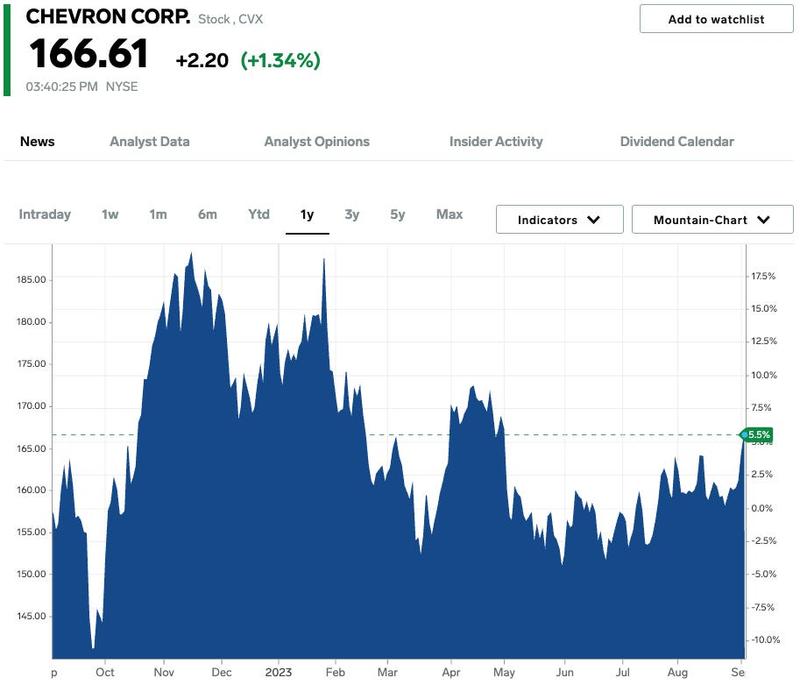Click the 0.0% percent axis label
Screen dimensions: 800x683
click(x=762, y=508)
